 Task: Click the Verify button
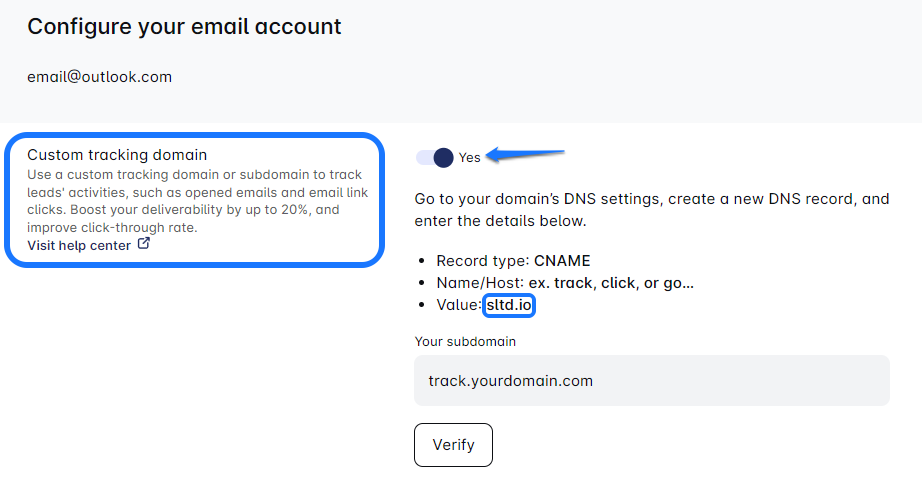coord(453,444)
